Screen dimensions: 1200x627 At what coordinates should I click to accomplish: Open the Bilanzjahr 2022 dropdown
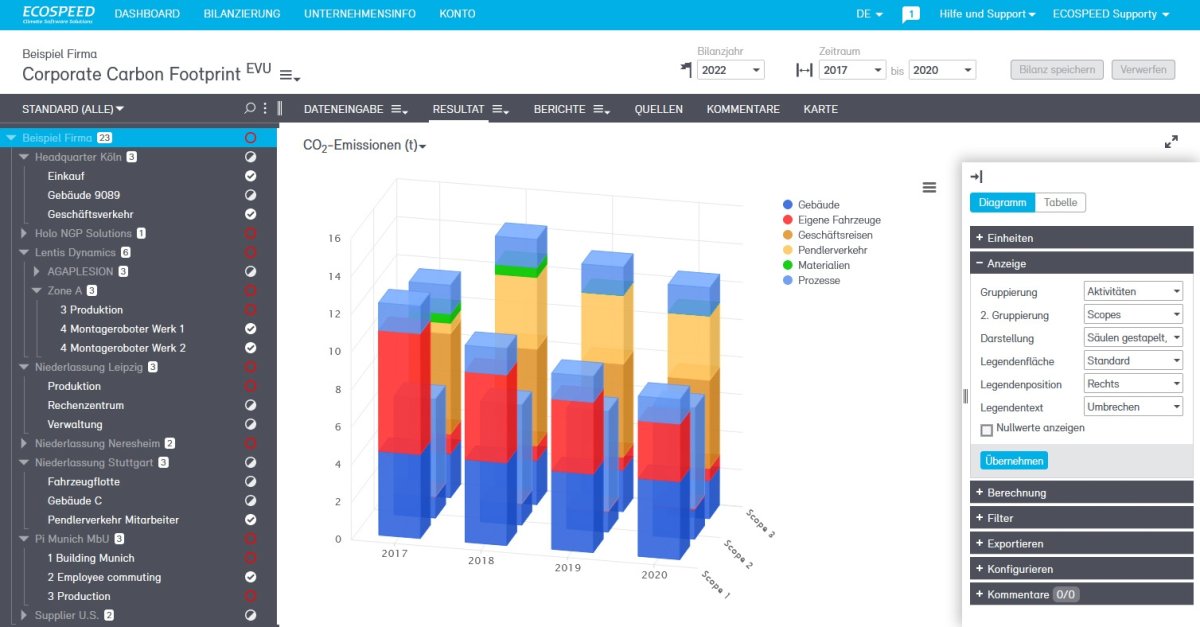pyautogui.click(x=730, y=70)
